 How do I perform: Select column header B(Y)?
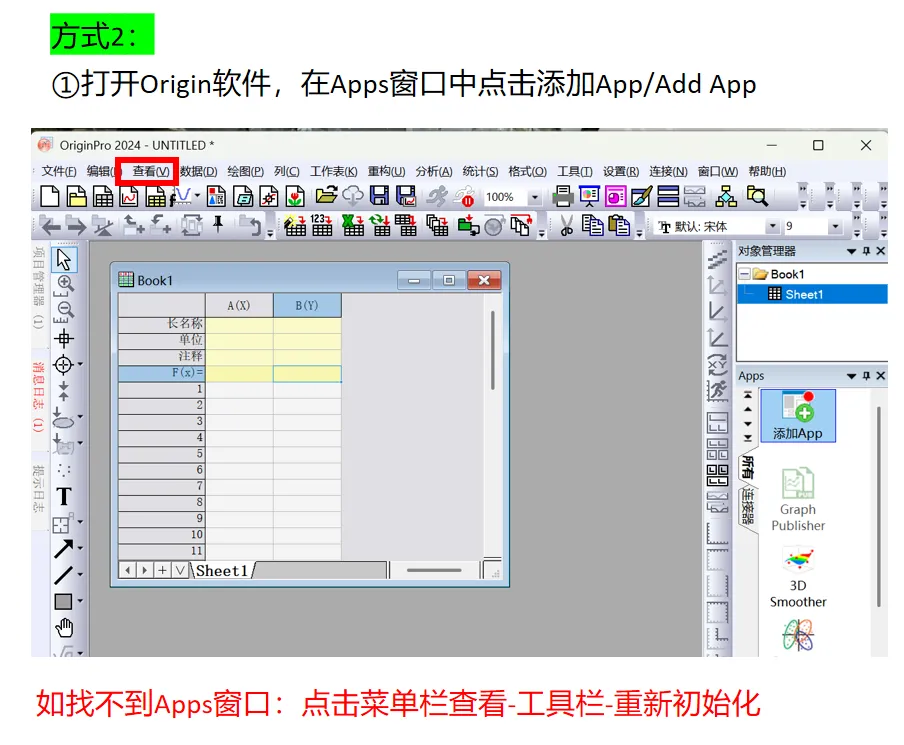[307, 306]
